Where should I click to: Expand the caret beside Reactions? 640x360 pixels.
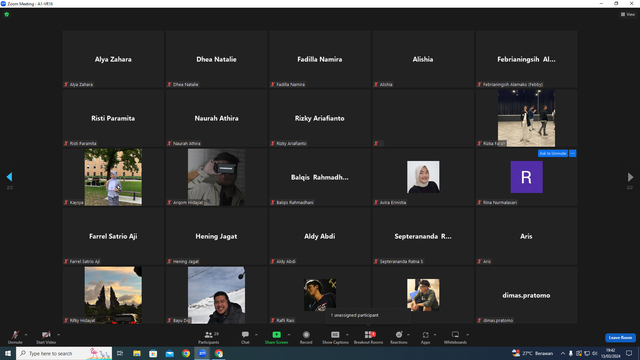(408, 335)
